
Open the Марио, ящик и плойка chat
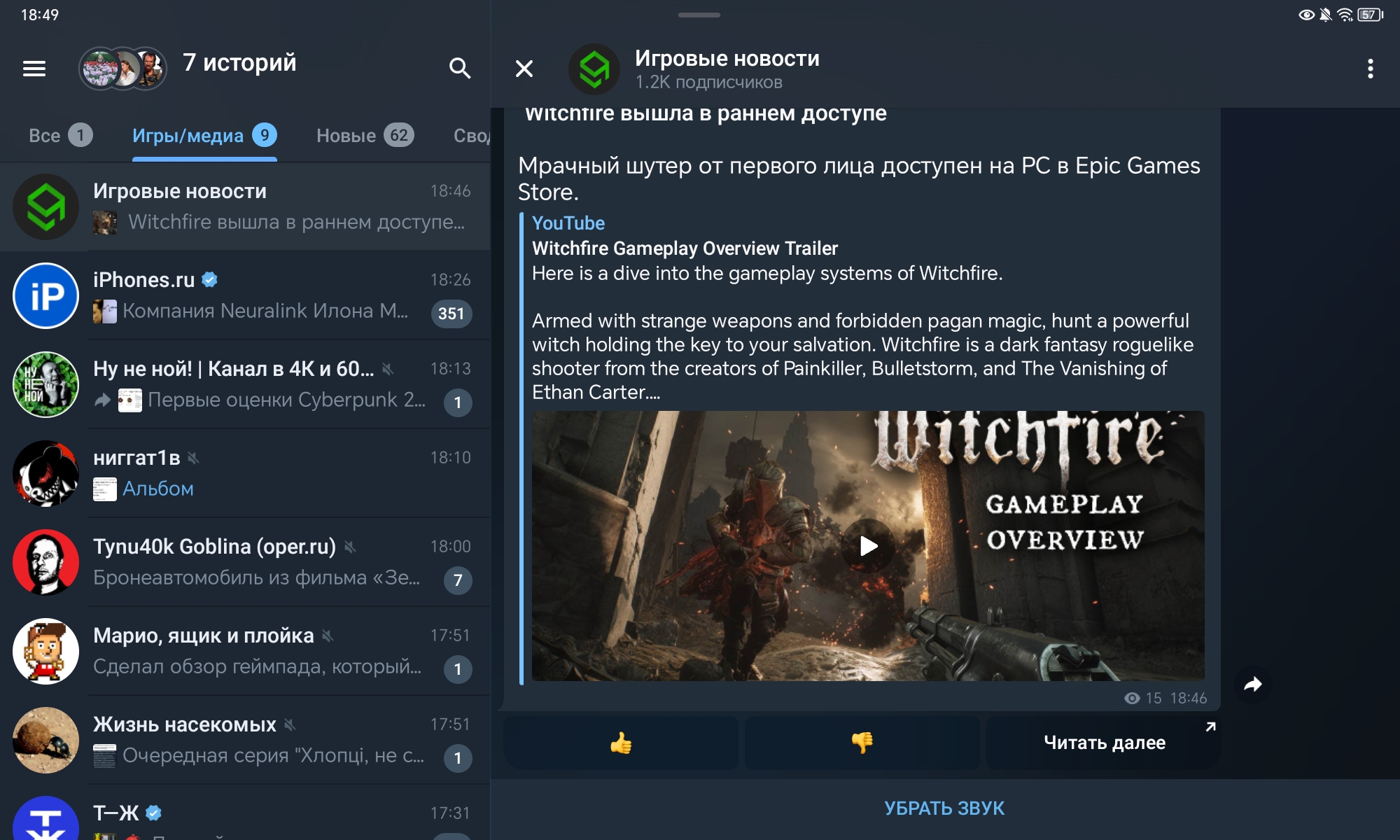coord(245,651)
